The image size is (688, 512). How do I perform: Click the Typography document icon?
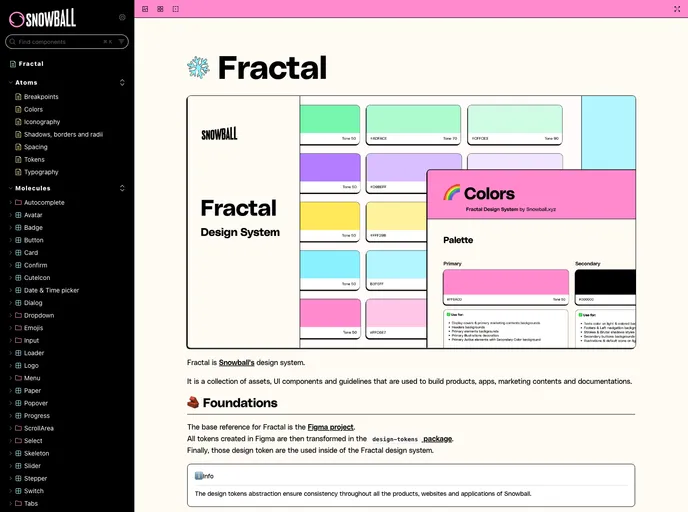(x=18, y=172)
